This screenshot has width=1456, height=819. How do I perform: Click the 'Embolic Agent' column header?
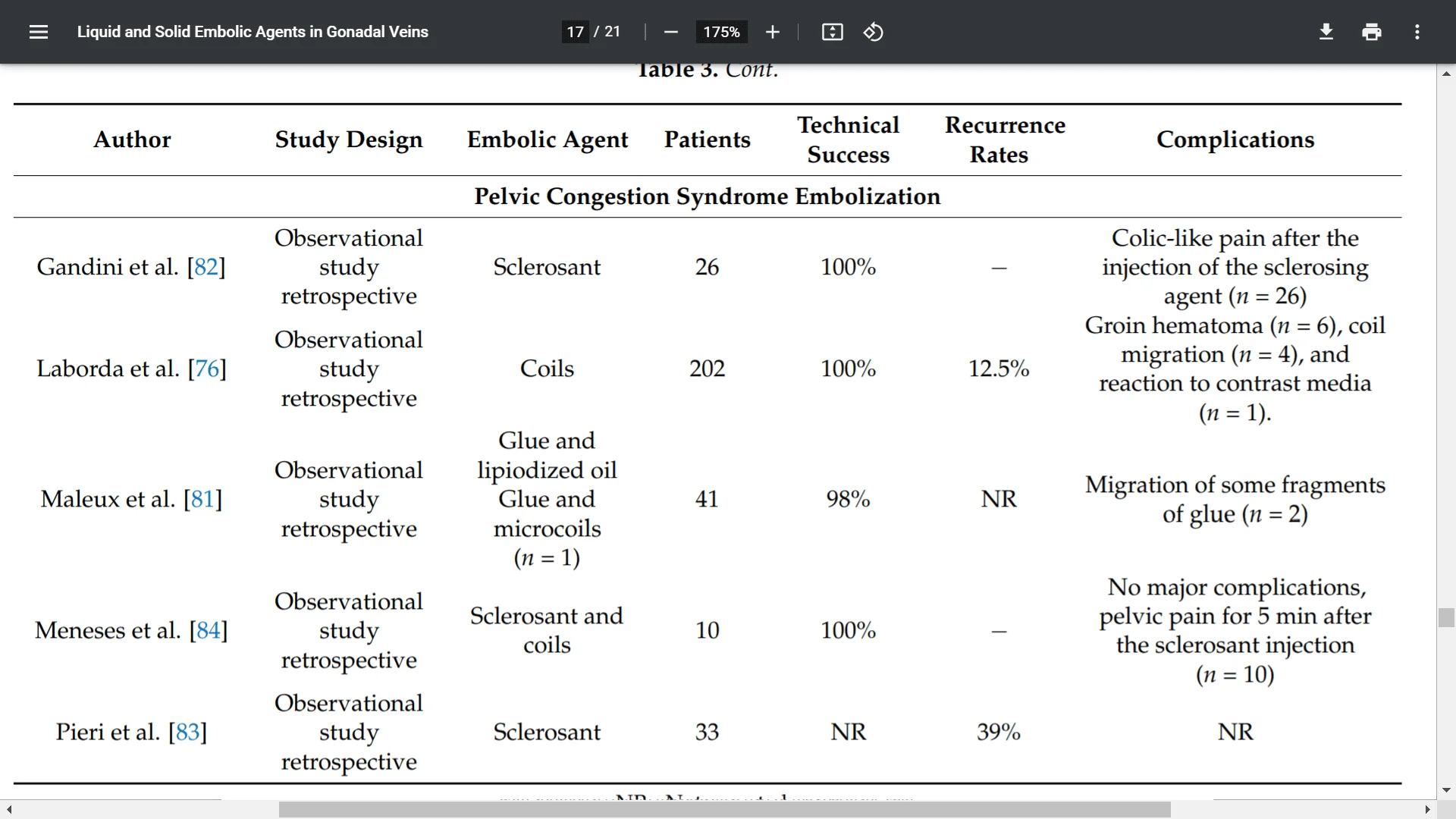(548, 140)
